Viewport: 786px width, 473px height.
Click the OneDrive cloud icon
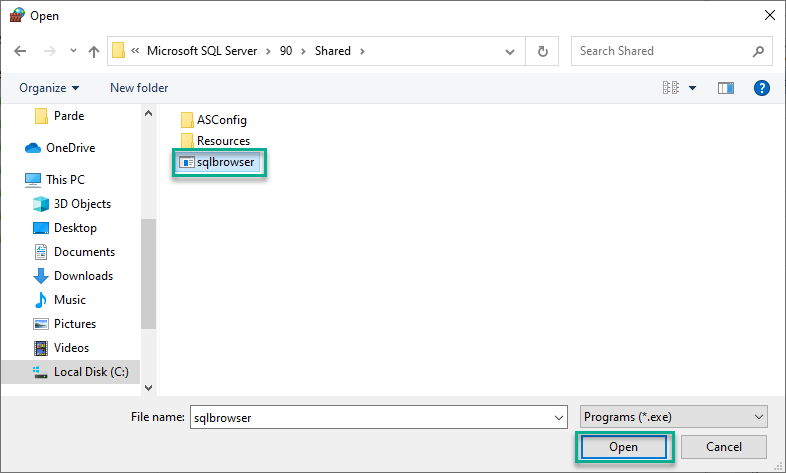tap(33, 148)
